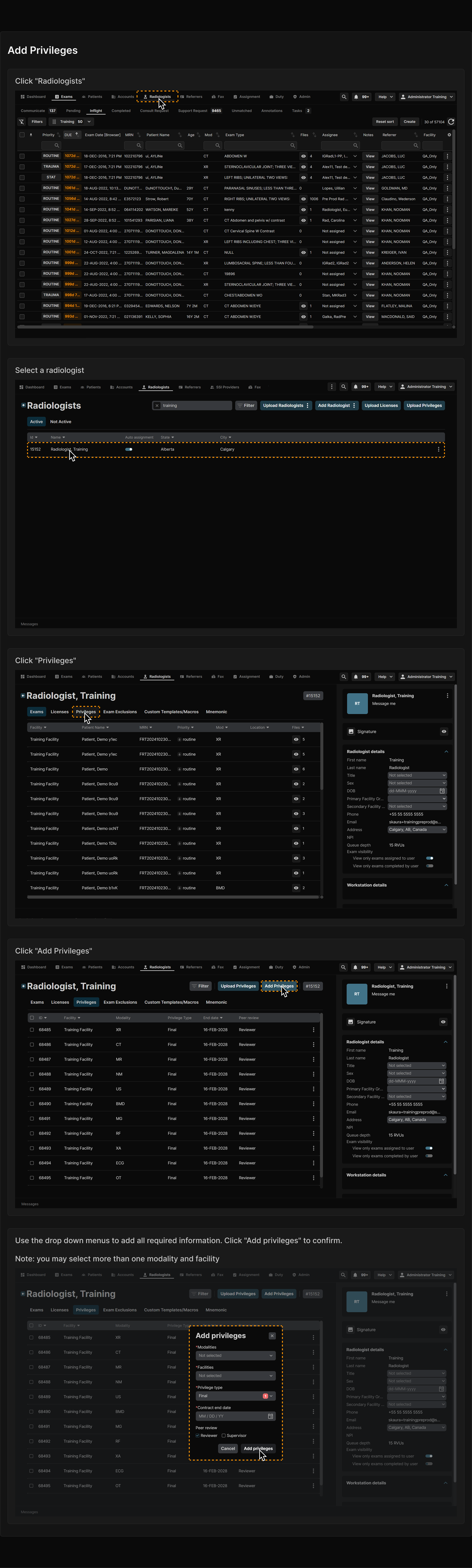Image resolution: width=472 pixels, height=1568 pixels.
Task: Click the Upload Licenses button
Action: [381, 405]
